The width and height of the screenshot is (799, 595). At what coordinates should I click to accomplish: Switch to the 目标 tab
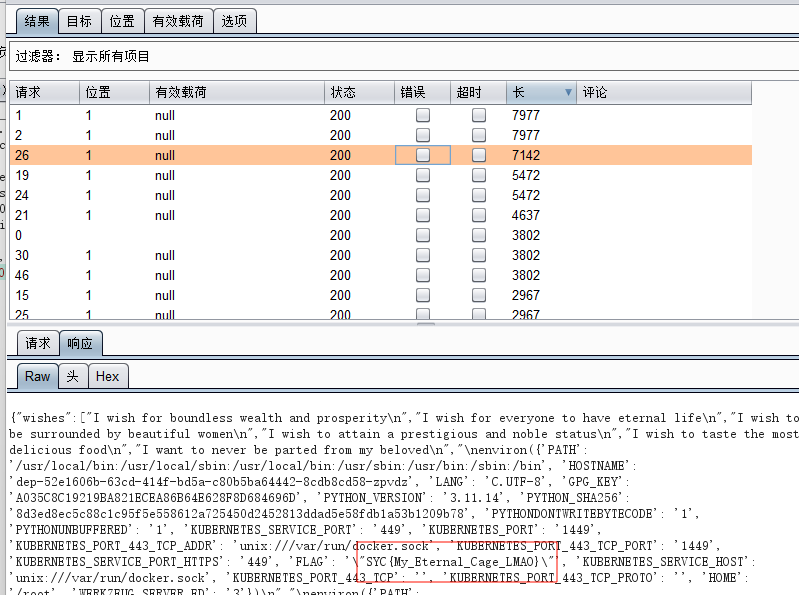click(80, 20)
